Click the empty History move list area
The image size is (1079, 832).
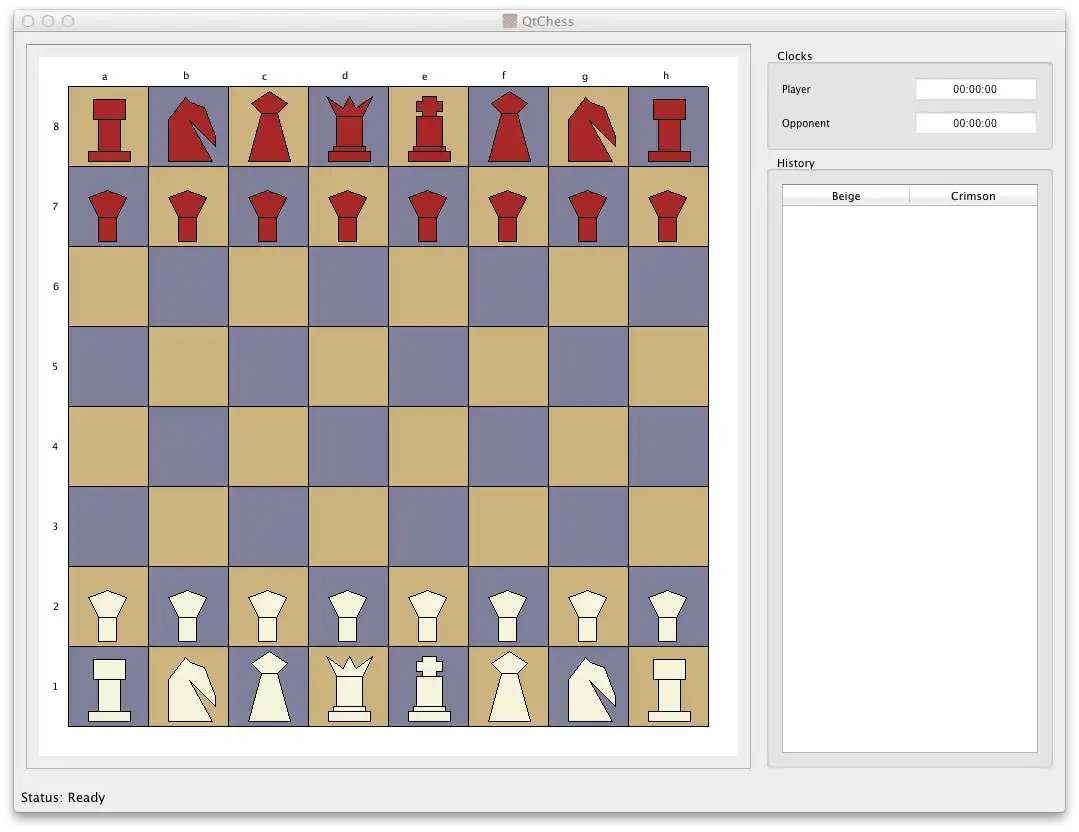[x=909, y=478]
